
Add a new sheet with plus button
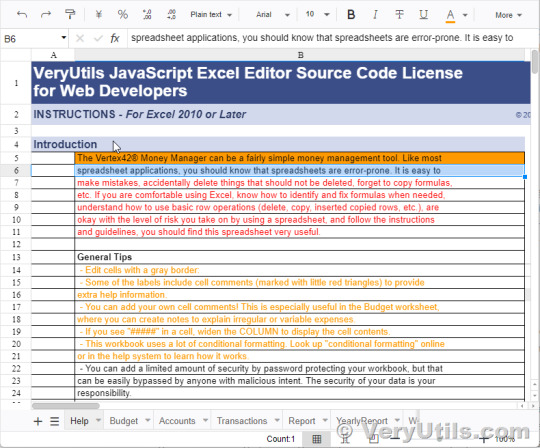(x=38, y=421)
